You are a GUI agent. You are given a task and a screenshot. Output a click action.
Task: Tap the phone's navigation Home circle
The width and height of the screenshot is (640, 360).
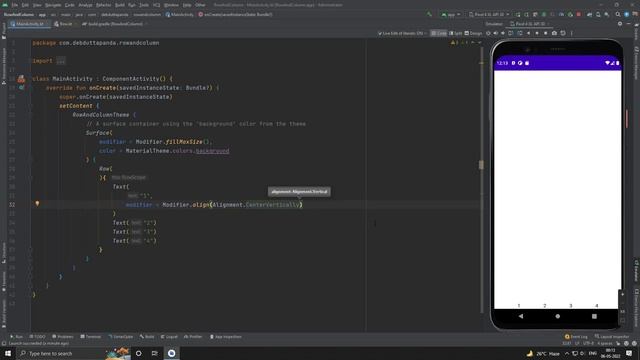click(x=558, y=316)
